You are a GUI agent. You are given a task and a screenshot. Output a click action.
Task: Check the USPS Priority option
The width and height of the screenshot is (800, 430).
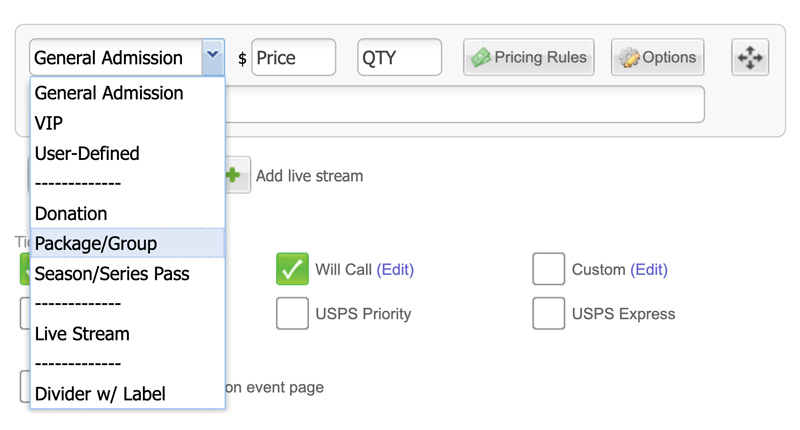pos(292,313)
